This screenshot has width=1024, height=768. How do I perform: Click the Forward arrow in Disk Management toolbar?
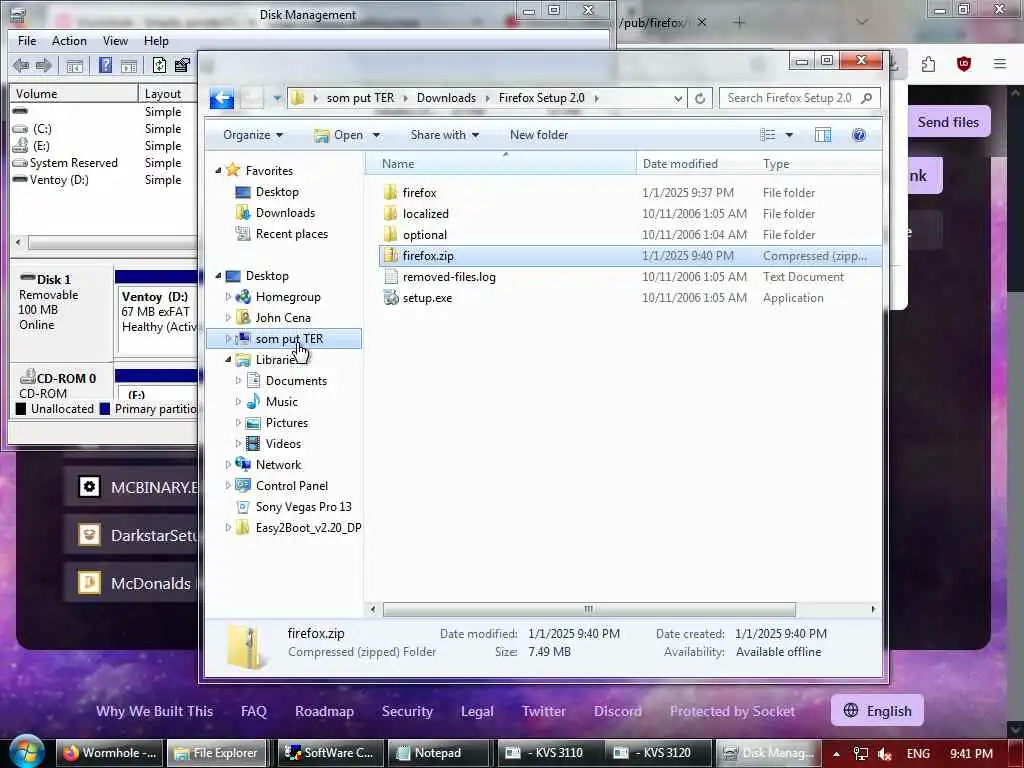pos(44,65)
